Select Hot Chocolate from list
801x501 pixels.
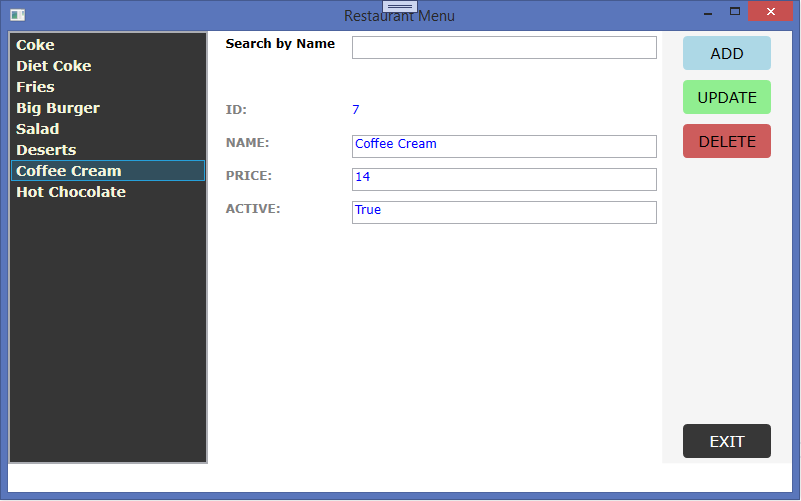(x=108, y=192)
